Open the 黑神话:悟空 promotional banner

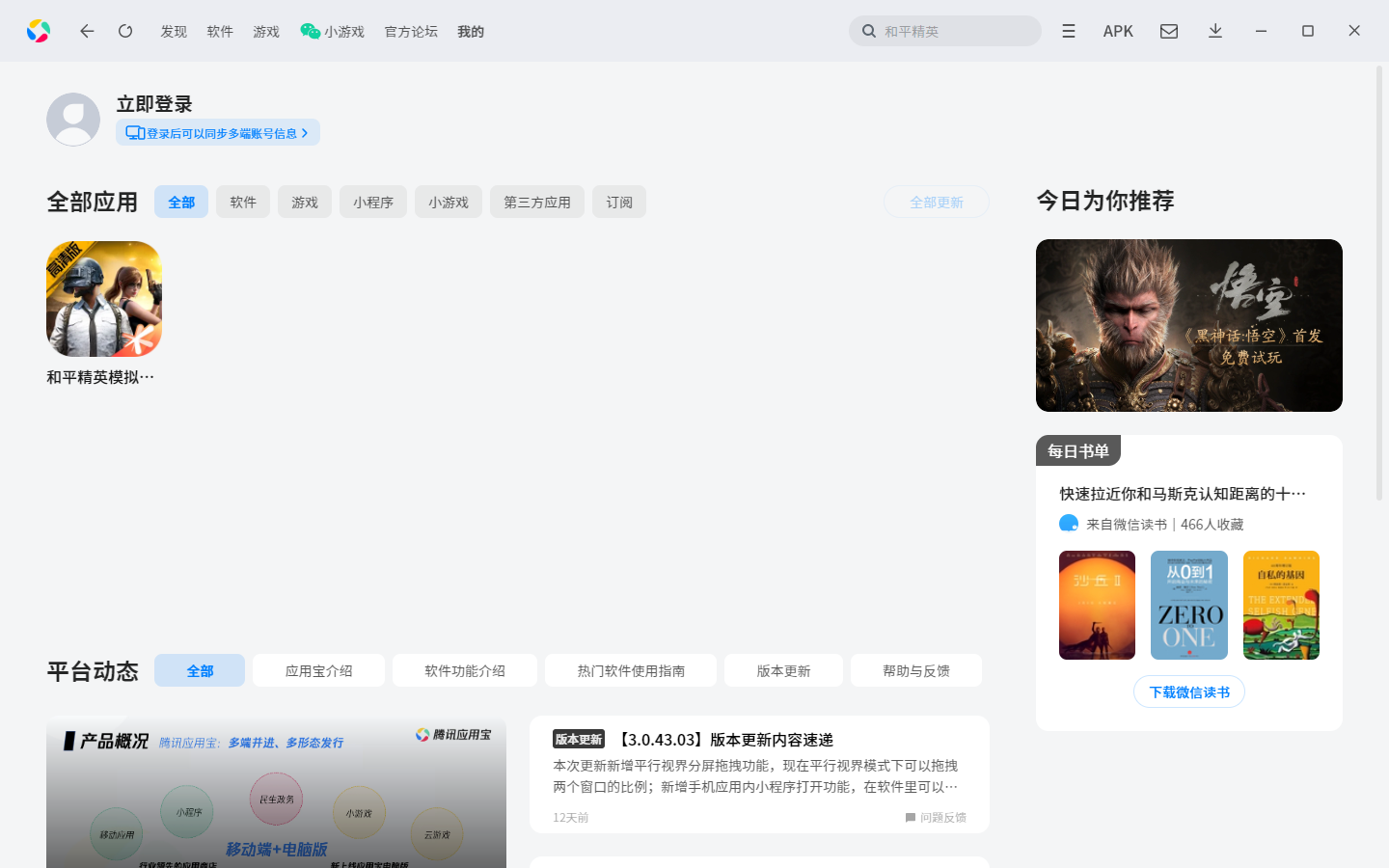click(1189, 325)
